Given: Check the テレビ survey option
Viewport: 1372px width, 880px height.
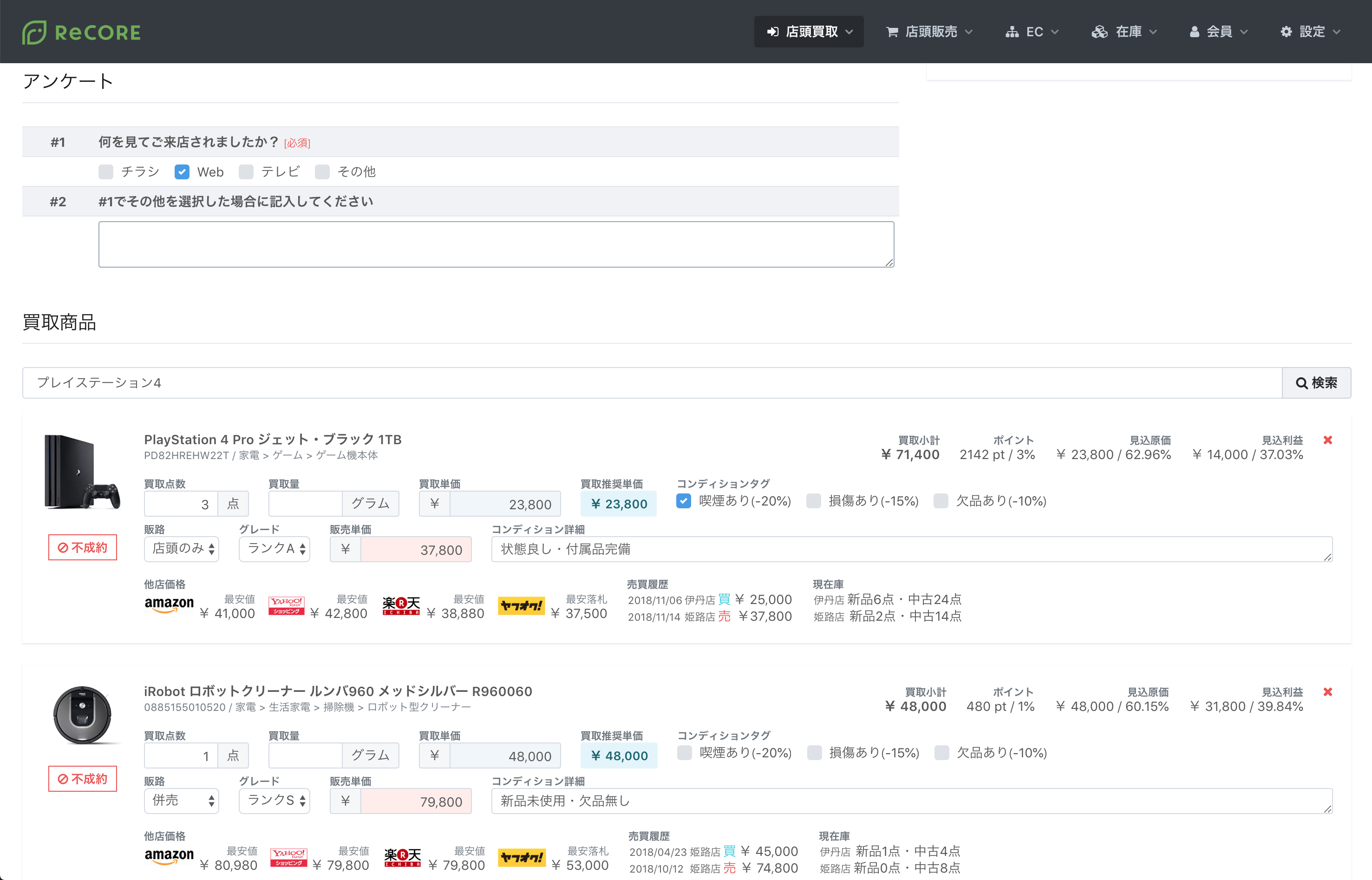Looking at the screenshot, I should click(x=246, y=172).
